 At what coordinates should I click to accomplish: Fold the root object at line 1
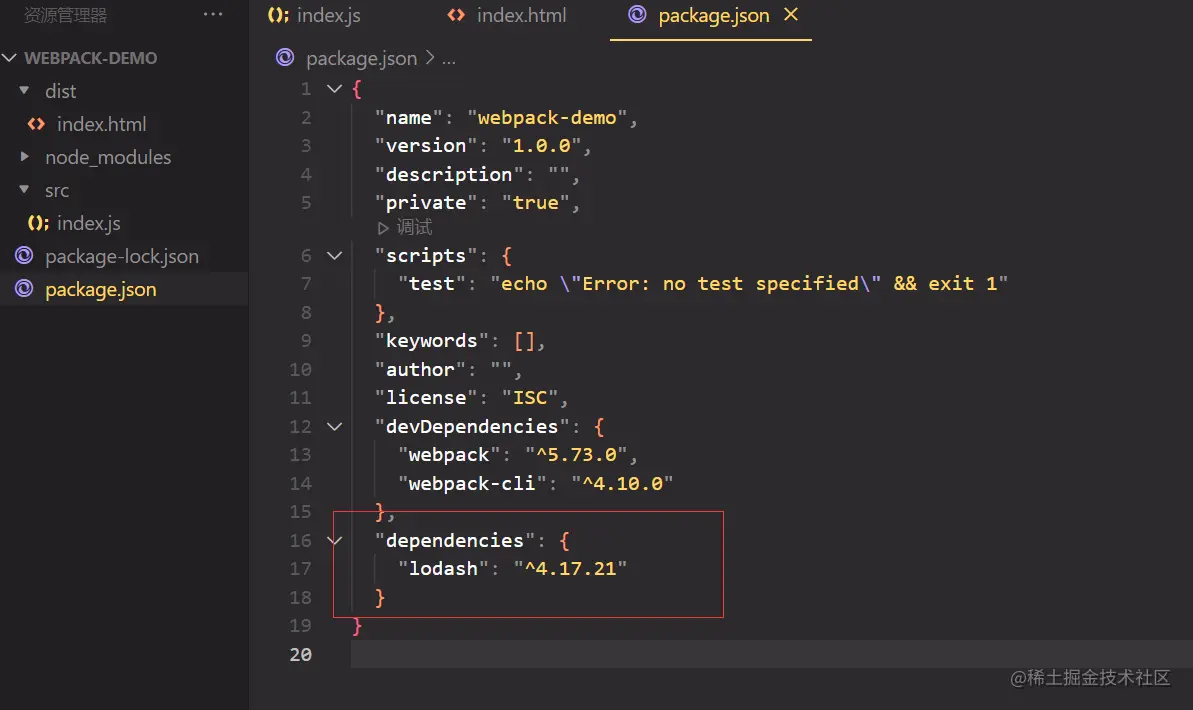(x=334, y=88)
